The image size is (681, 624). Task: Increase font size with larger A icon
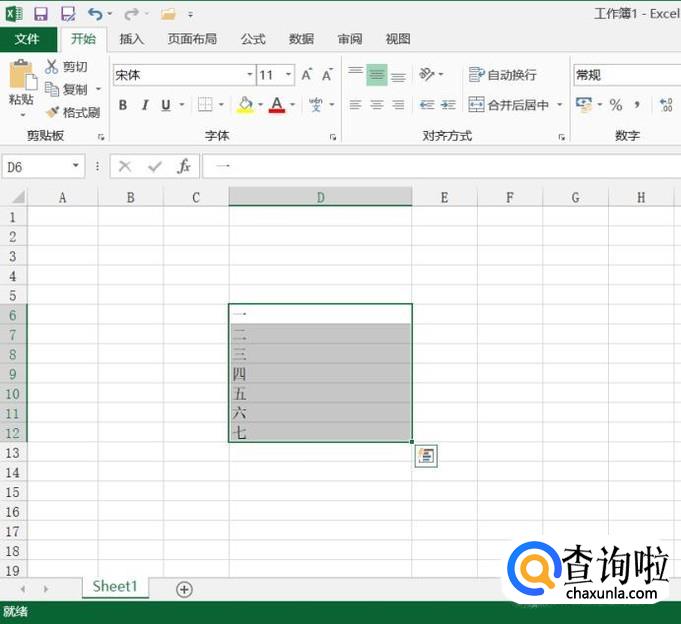[307, 75]
